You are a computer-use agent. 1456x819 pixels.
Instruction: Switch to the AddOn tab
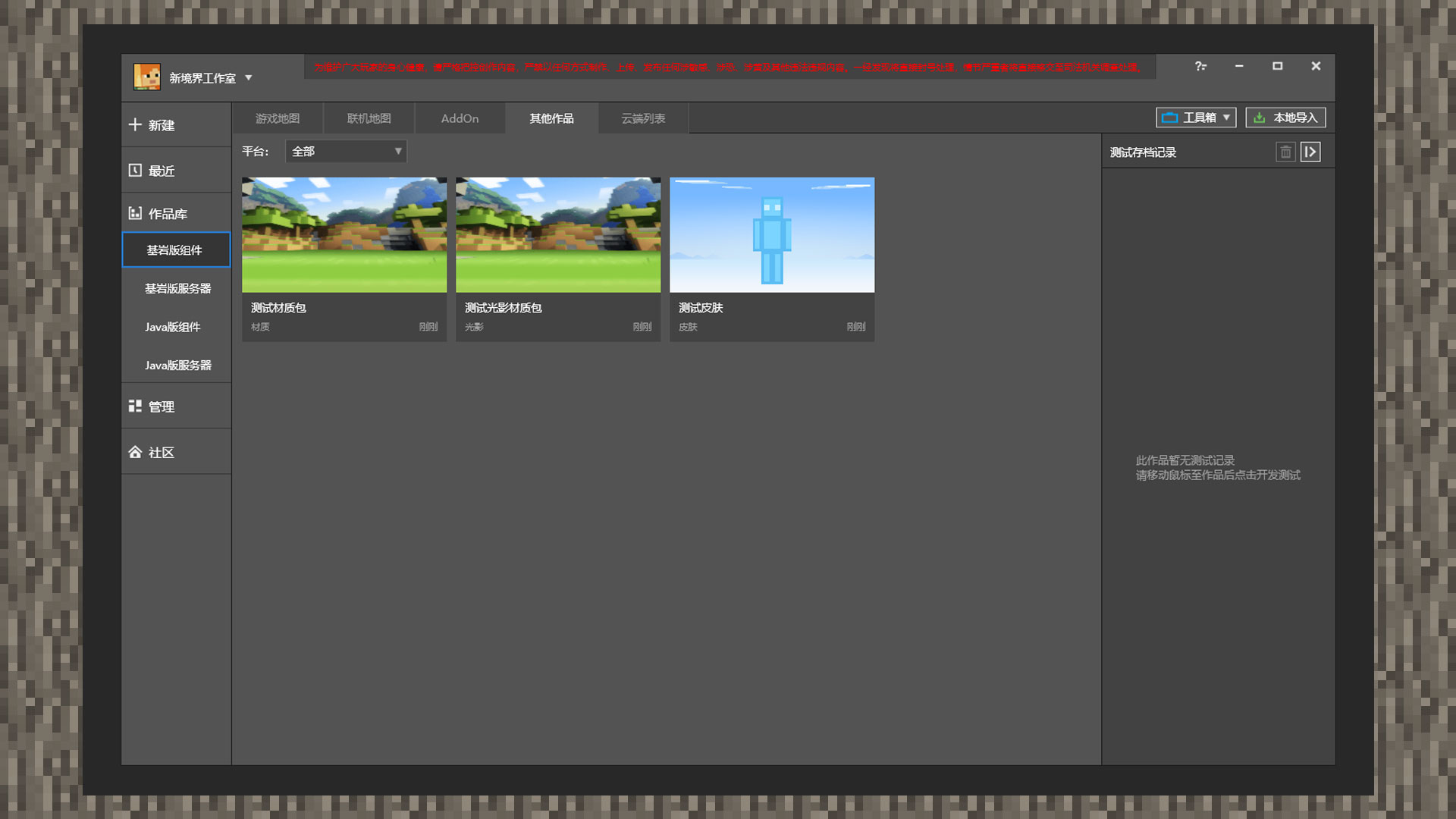(460, 118)
